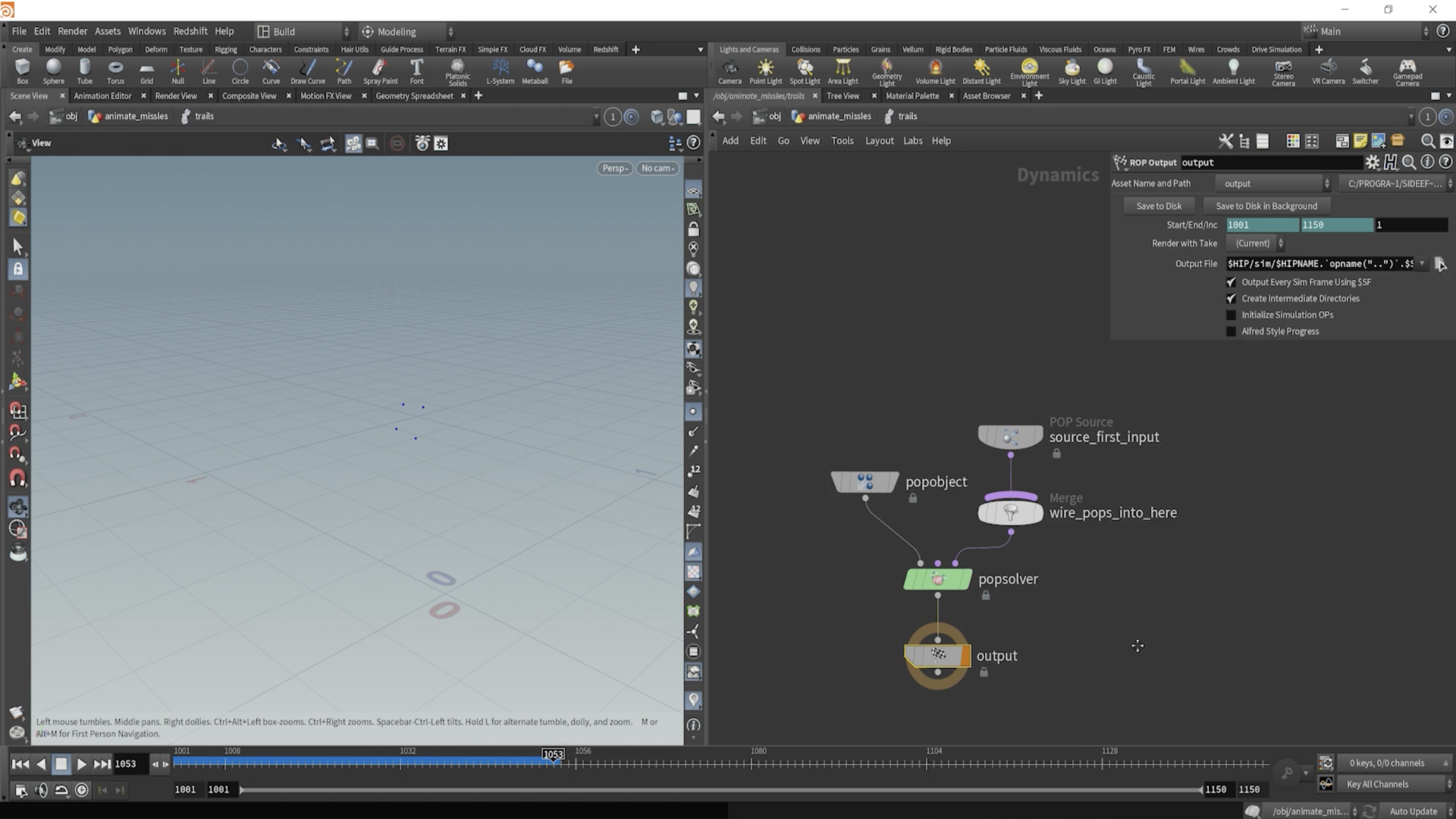Open the Asset Name output dropdown
The image size is (1456, 819).
[x=1273, y=184]
